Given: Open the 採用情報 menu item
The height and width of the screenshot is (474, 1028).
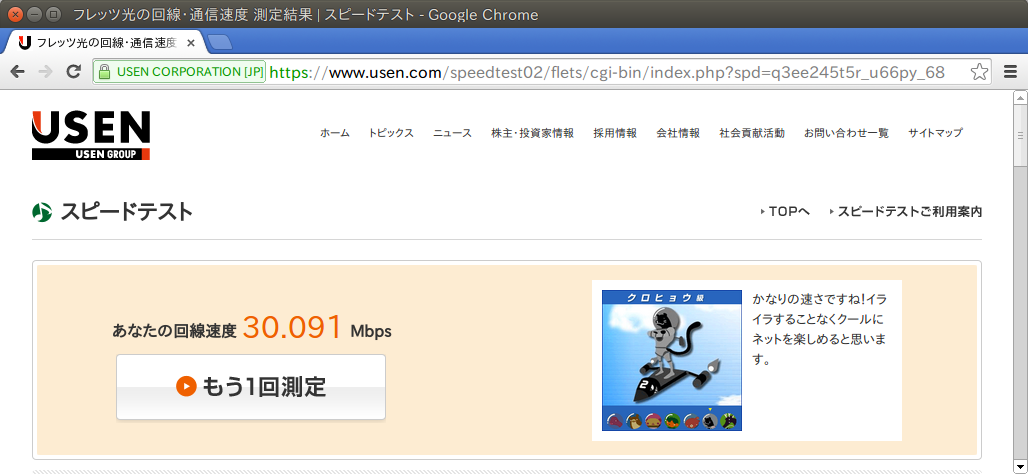Looking at the screenshot, I should pos(615,133).
